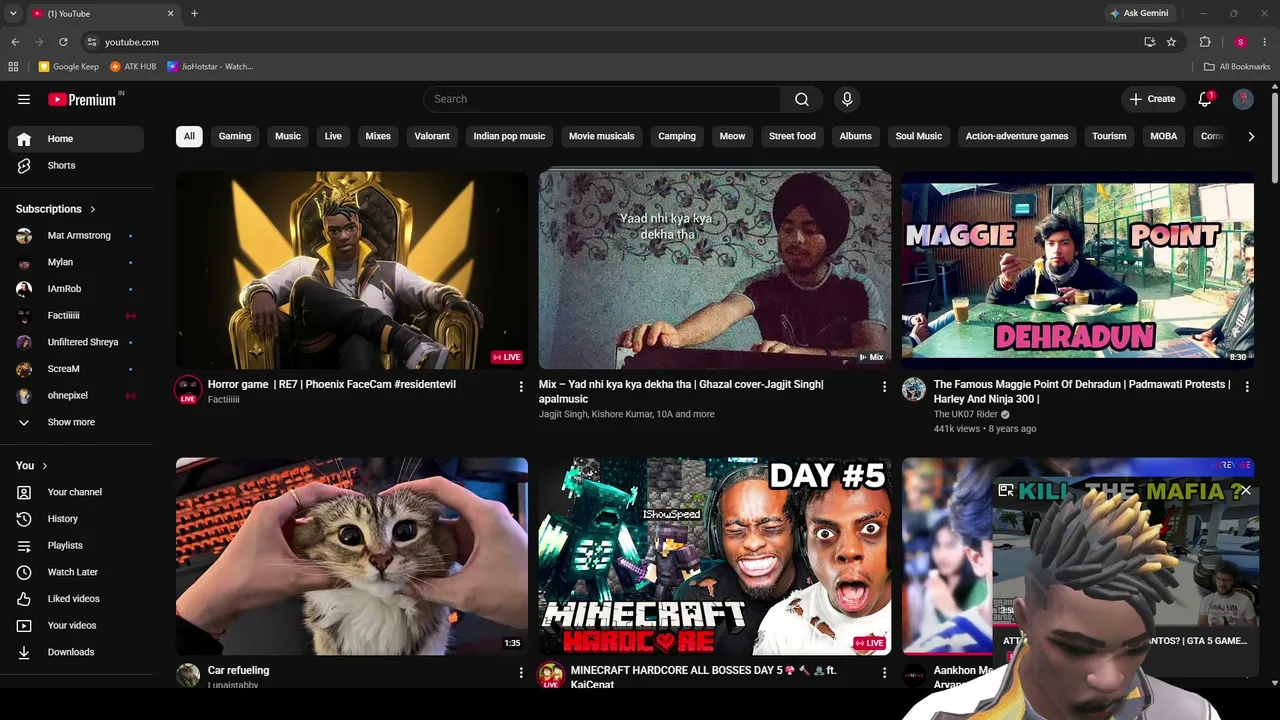This screenshot has height=720, width=1280.
Task: Open options menu for Car refueling video
Action: [521, 673]
